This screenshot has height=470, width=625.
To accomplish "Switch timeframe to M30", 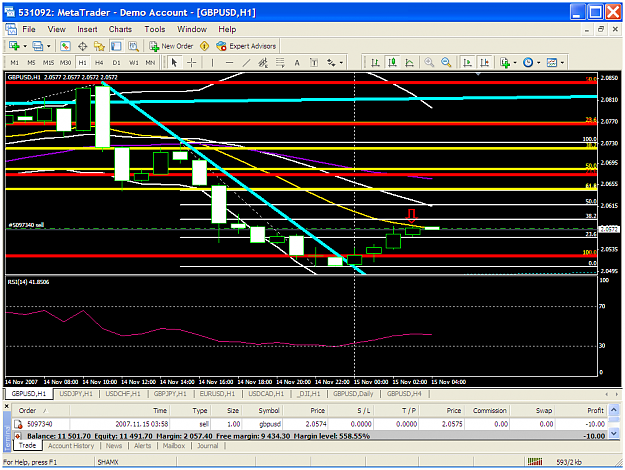I will pos(65,63).
